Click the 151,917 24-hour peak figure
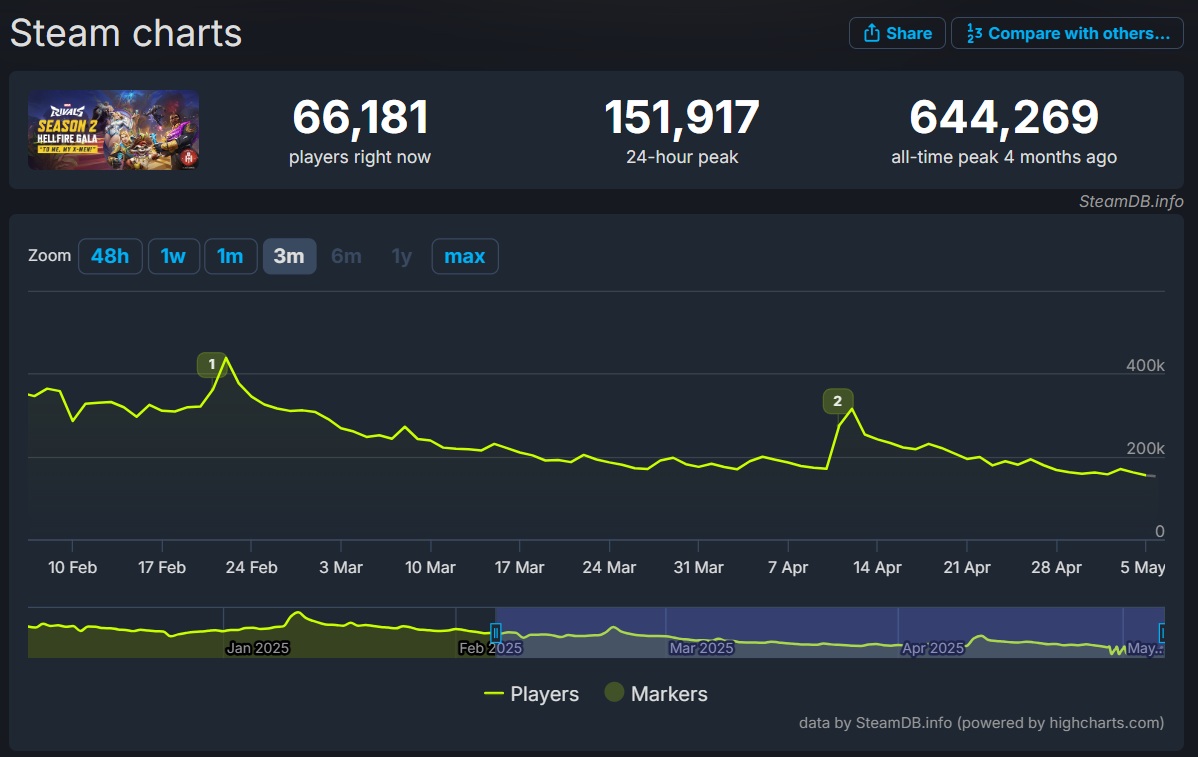This screenshot has width=1198, height=757. pos(682,118)
